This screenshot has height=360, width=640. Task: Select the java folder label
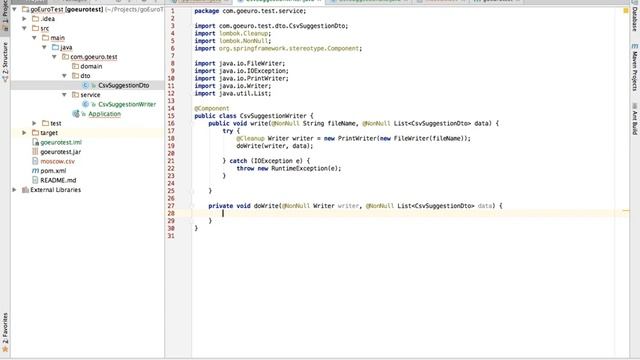(66, 47)
